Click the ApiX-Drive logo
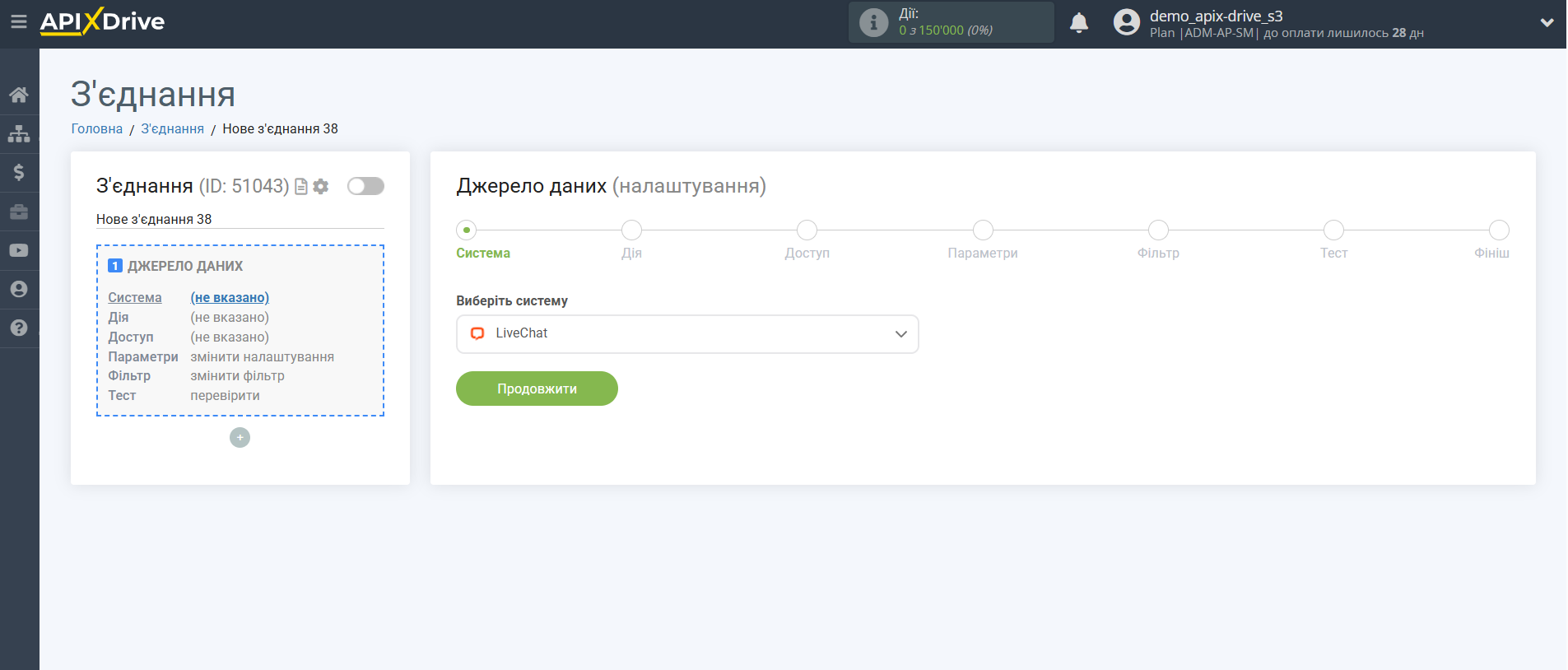 click(102, 21)
